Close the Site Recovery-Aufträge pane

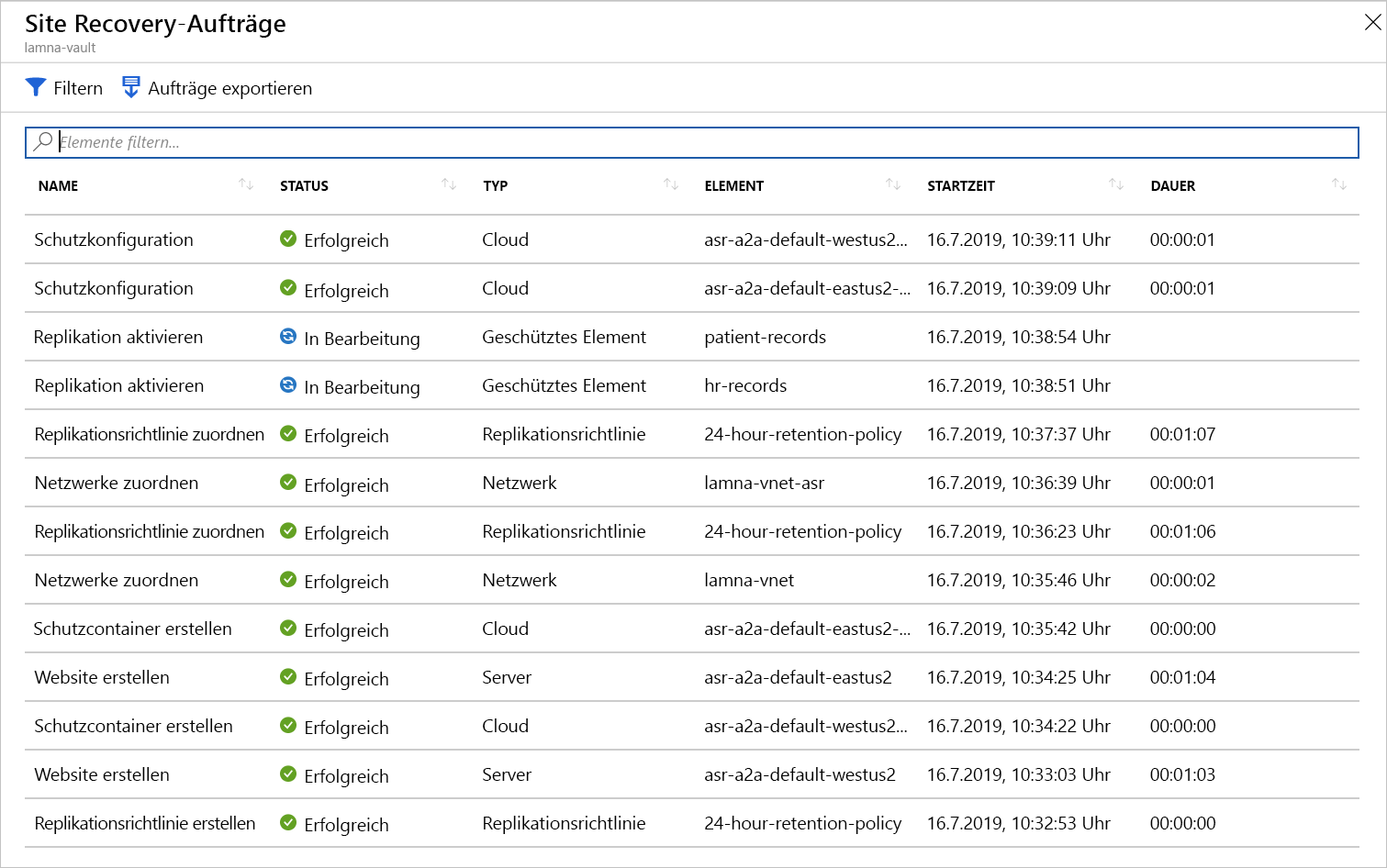[1372, 23]
